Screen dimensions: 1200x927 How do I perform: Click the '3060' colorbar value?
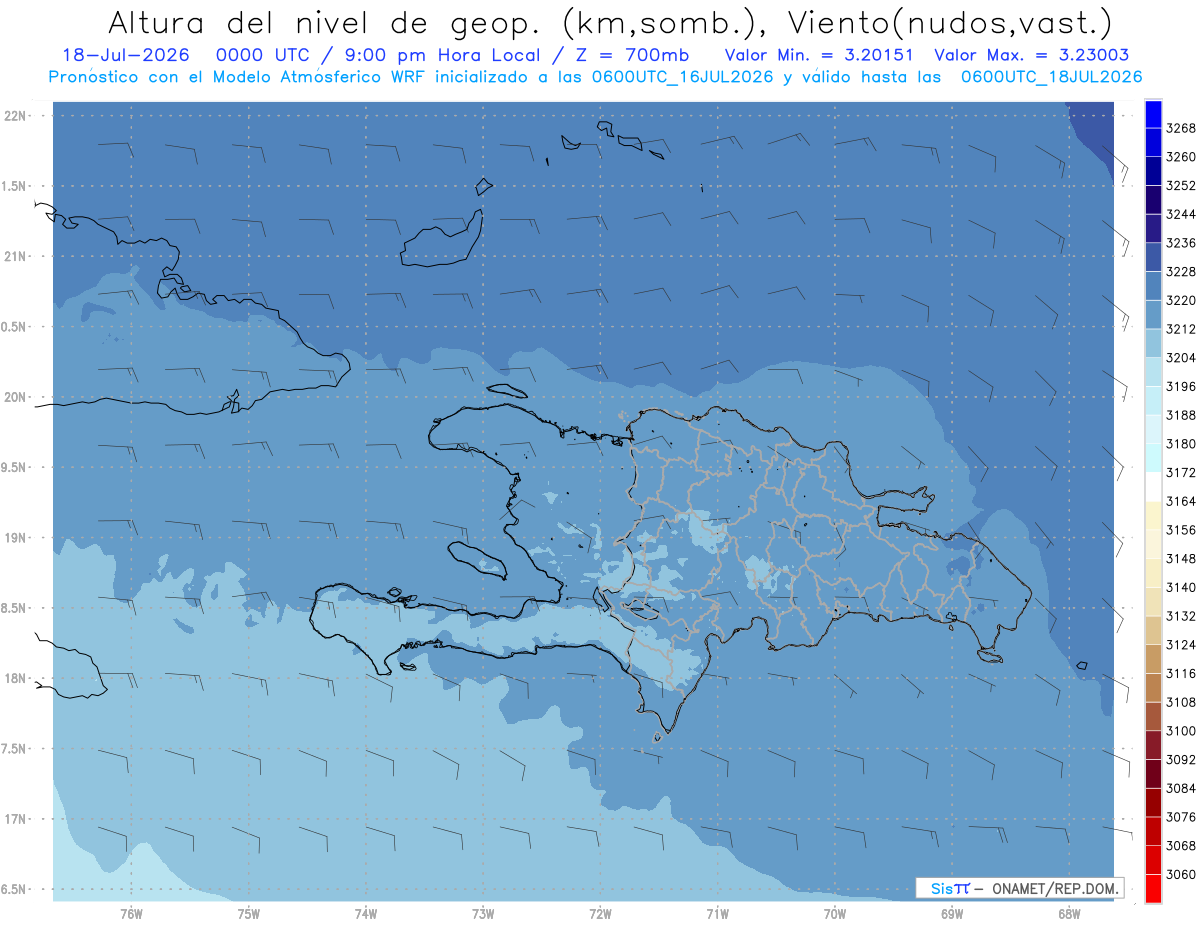click(1181, 874)
